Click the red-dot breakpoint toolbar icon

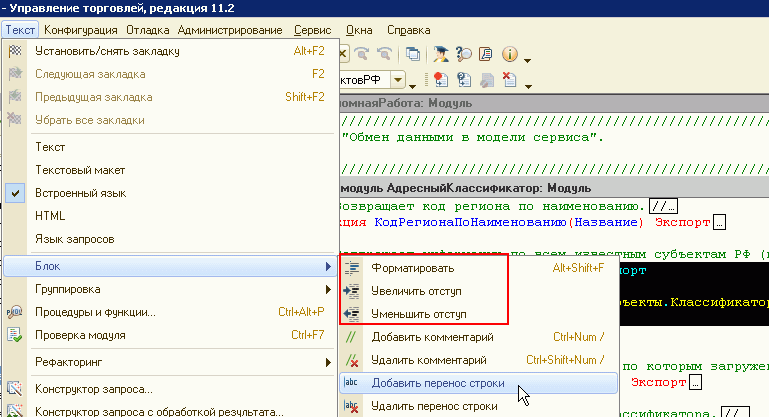click(441, 79)
